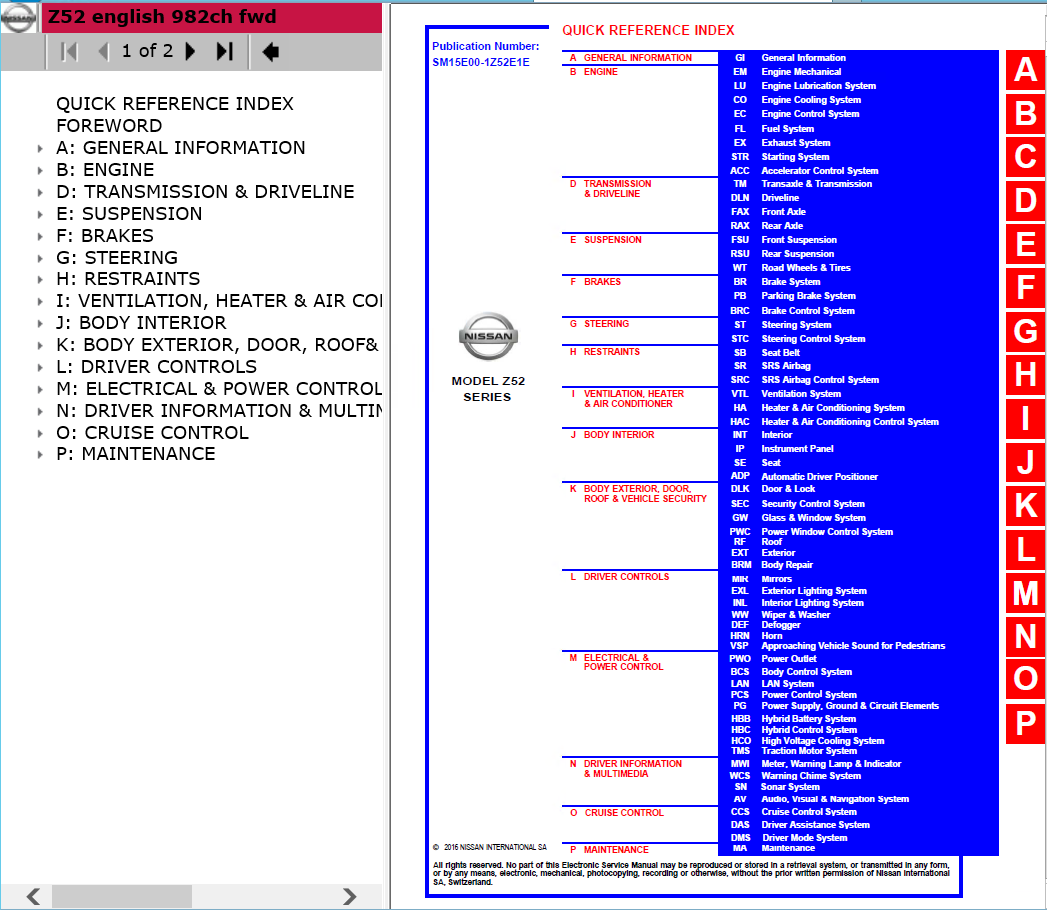This screenshot has width=1047, height=910.
Task: Select I: VENTILATION, HEATER tree item
Action: [x=219, y=301]
